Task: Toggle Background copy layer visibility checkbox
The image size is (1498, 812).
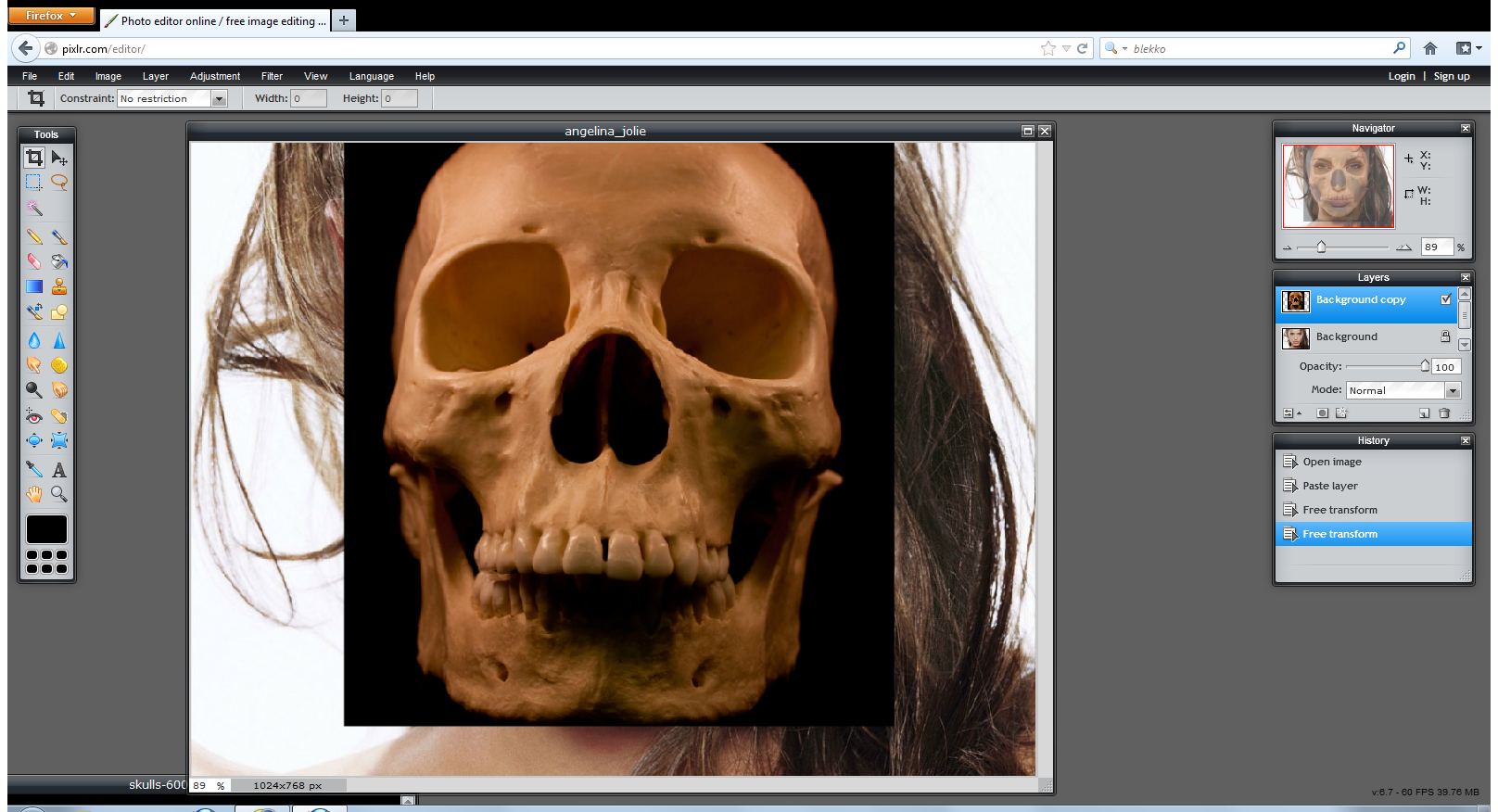Action: [x=1446, y=299]
